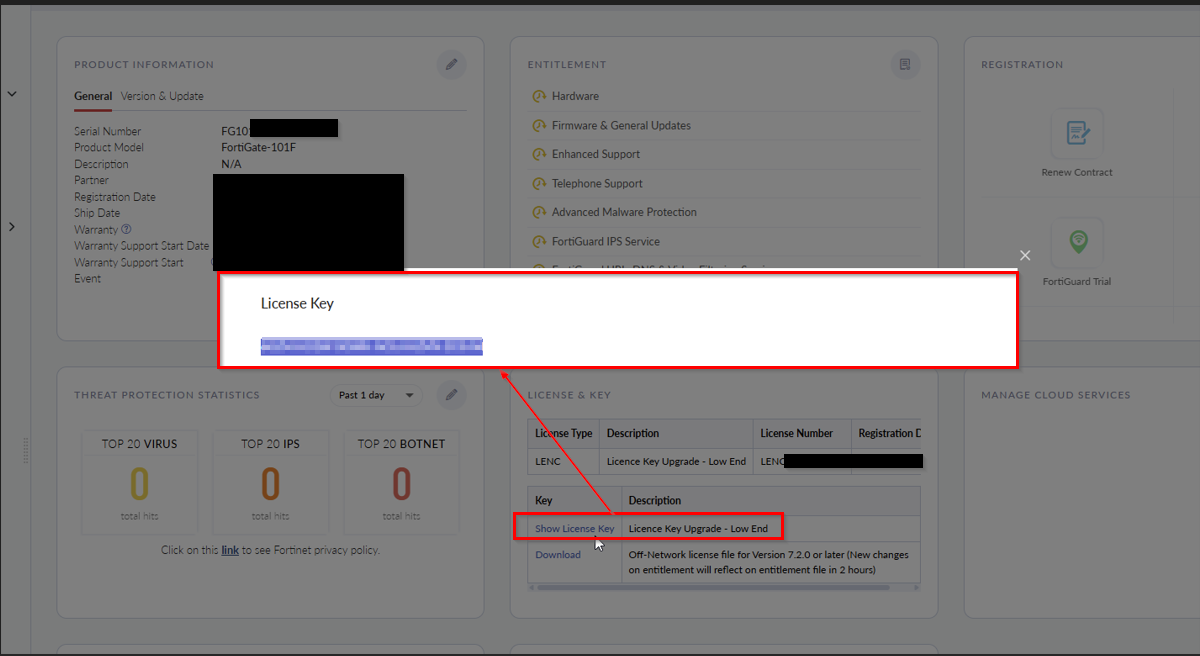Click the TOP 20 VIRUS counter
1200x656 pixels.
click(x=139, y=482)
